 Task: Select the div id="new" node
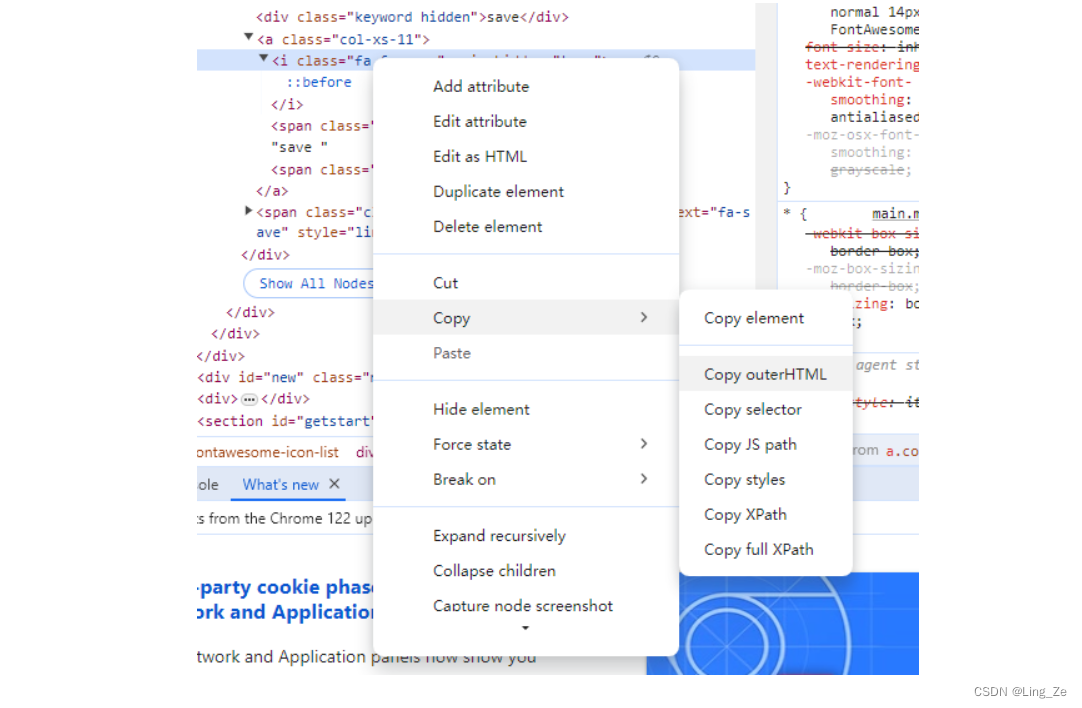284,377
